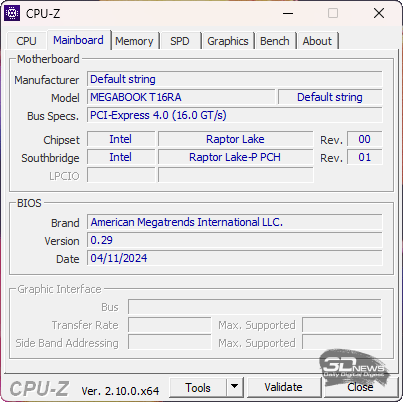
Task: Select the SPD tab
Action: point(180,41)
